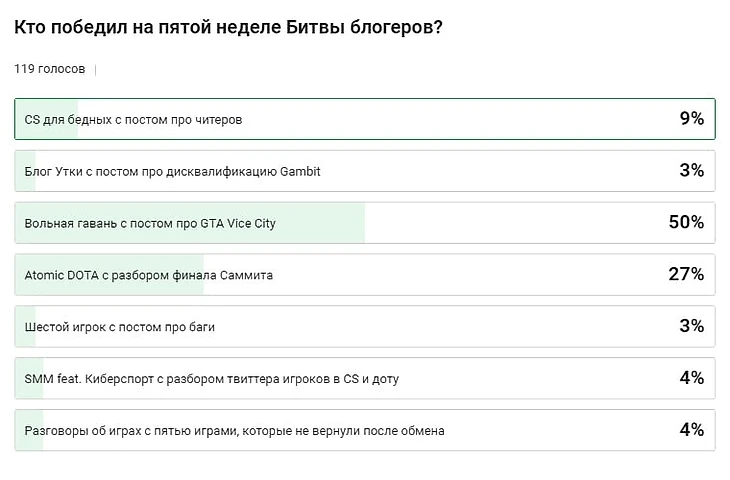The width and height of the screenshot is (730, 480).
Task: Click the 3% result next to Шестой игрок
Action: pyautogui.click(x=692, y=326)
